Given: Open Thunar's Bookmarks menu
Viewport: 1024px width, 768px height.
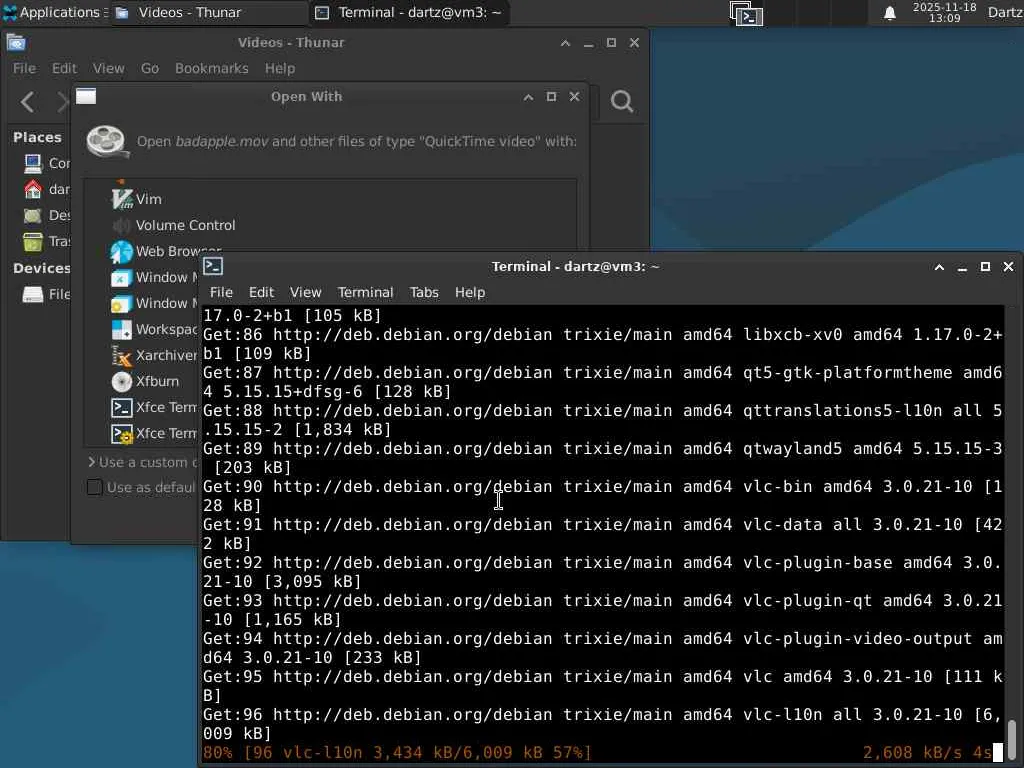Looking at the screenshot, I should click(212, 69).
